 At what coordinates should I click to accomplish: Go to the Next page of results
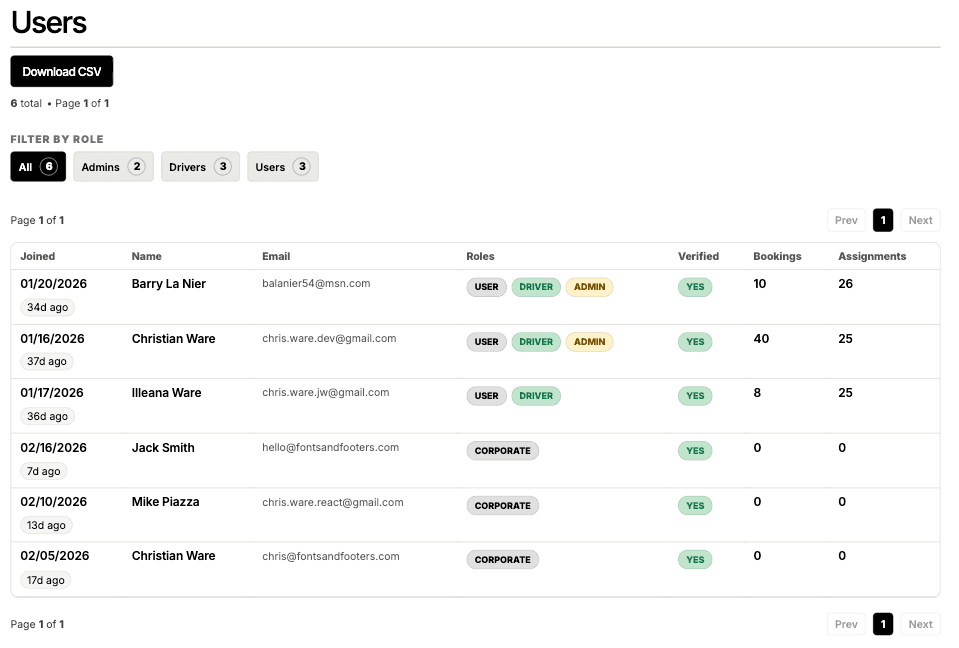[x=919, y=219]
